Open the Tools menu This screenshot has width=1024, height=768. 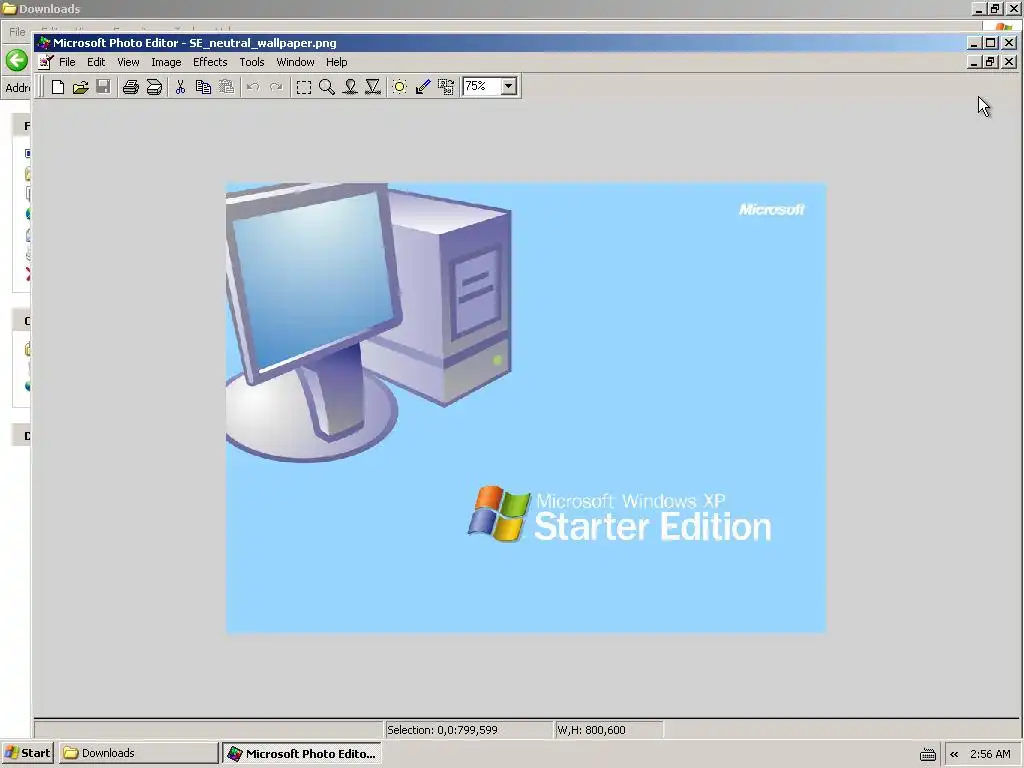[x=251, y=62]
